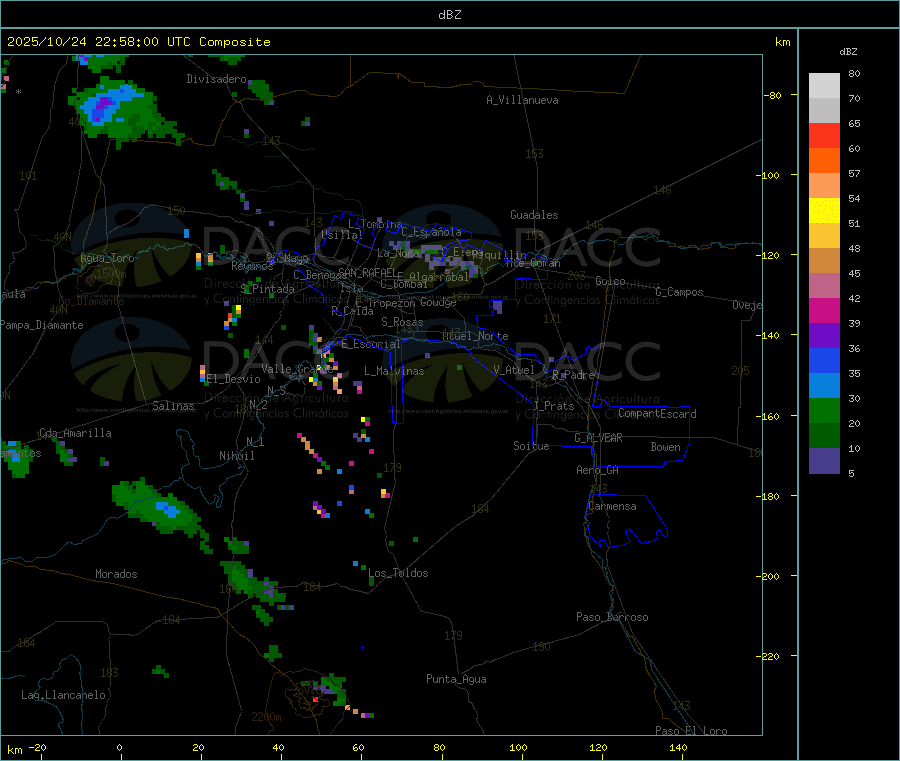Click the 40 tick on the horizontal axis
The height and width of the screenshot is (761, 900).
click(278, 748)
